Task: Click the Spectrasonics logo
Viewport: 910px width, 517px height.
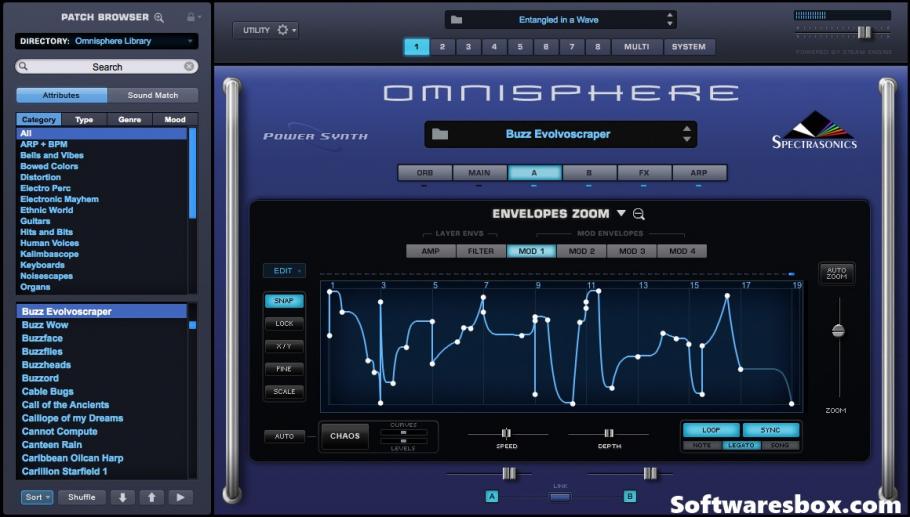Action: [x=815, y=130]
